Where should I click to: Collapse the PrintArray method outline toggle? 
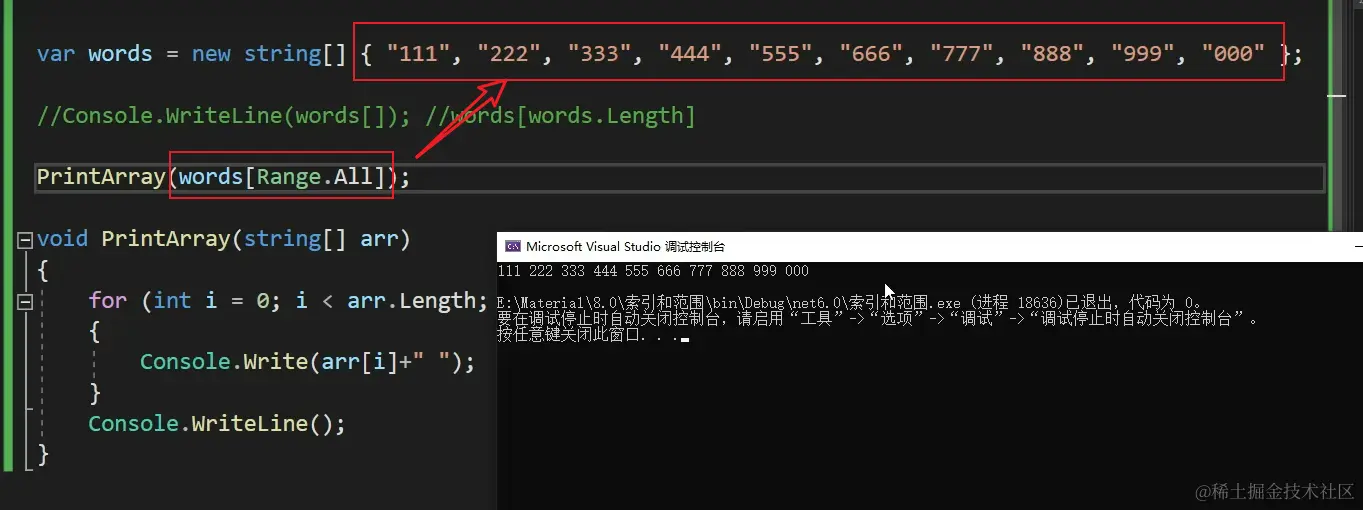[24, 240]
